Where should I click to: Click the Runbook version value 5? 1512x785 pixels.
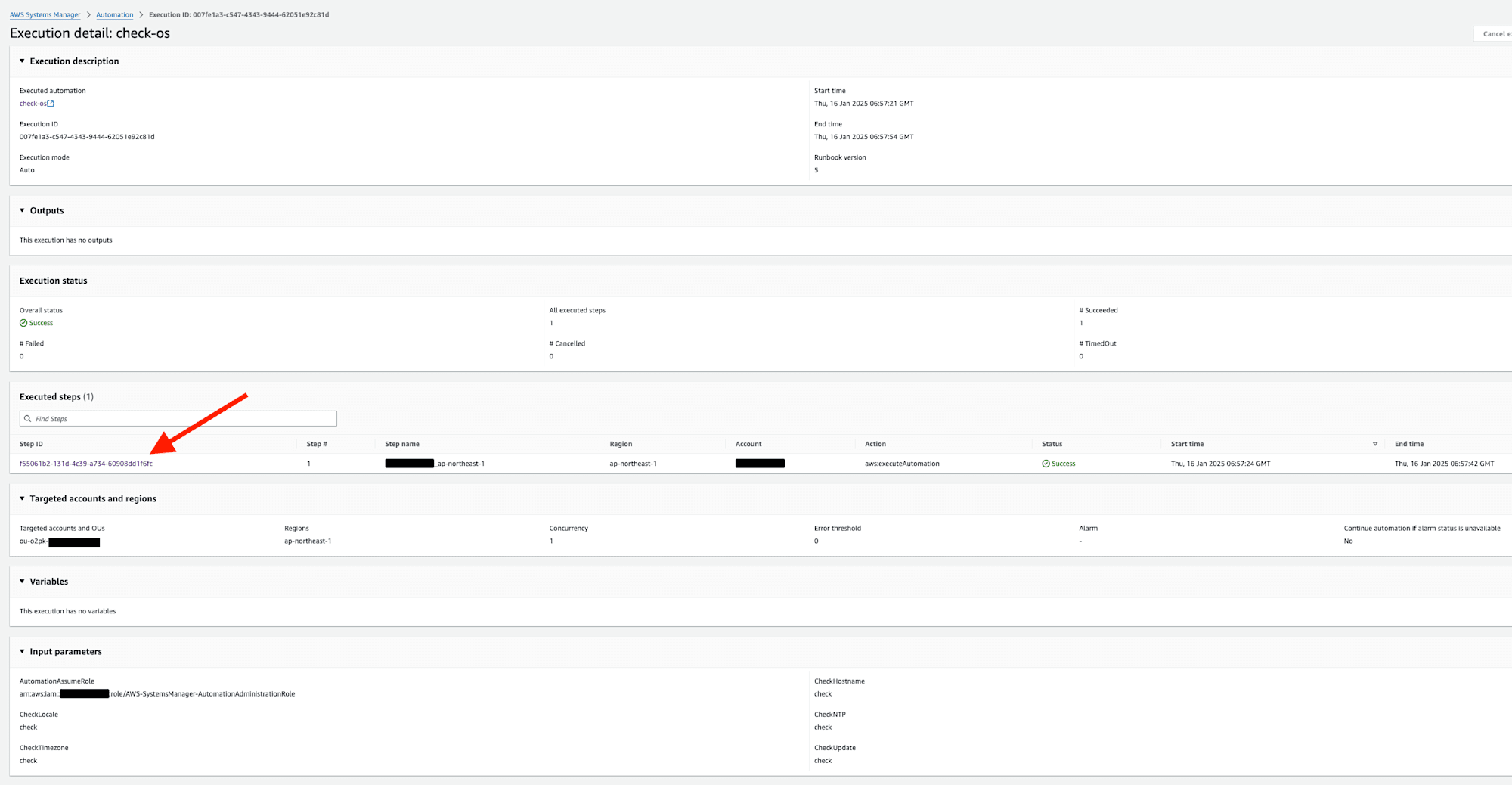coord(816,170)
